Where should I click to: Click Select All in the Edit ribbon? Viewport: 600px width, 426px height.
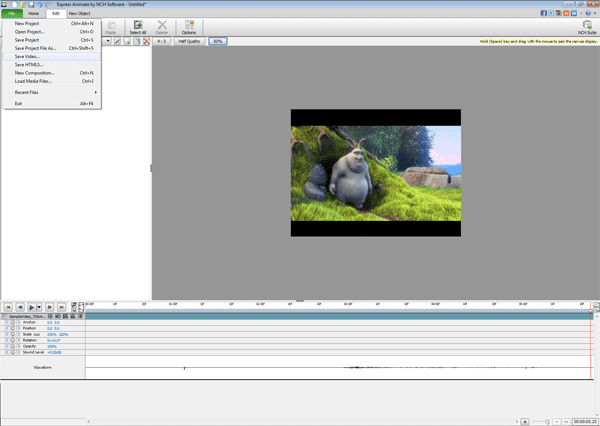138,27
